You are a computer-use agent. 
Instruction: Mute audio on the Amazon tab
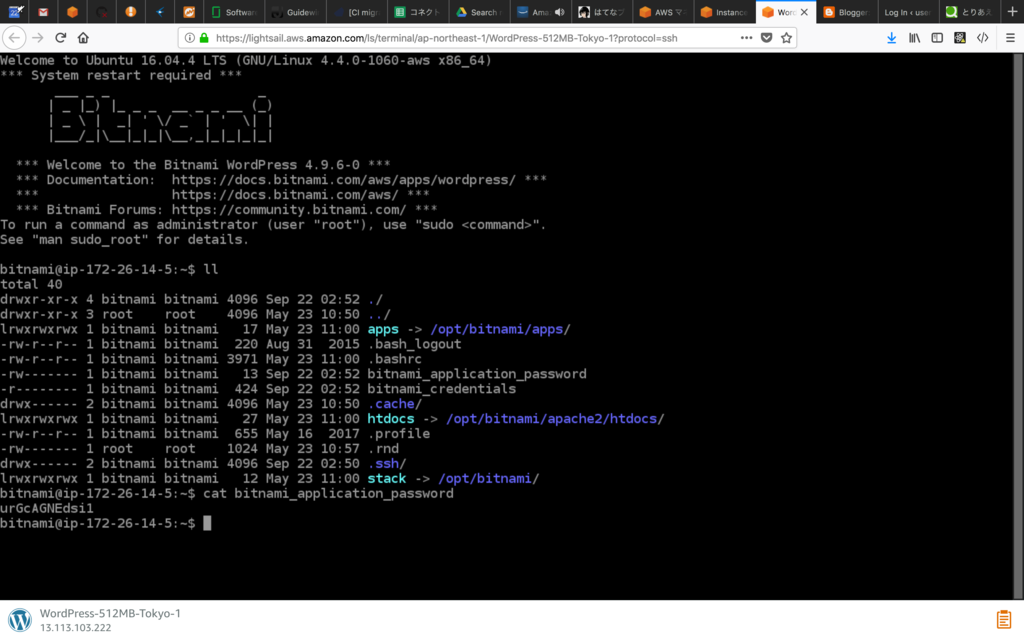click(560, 12)
